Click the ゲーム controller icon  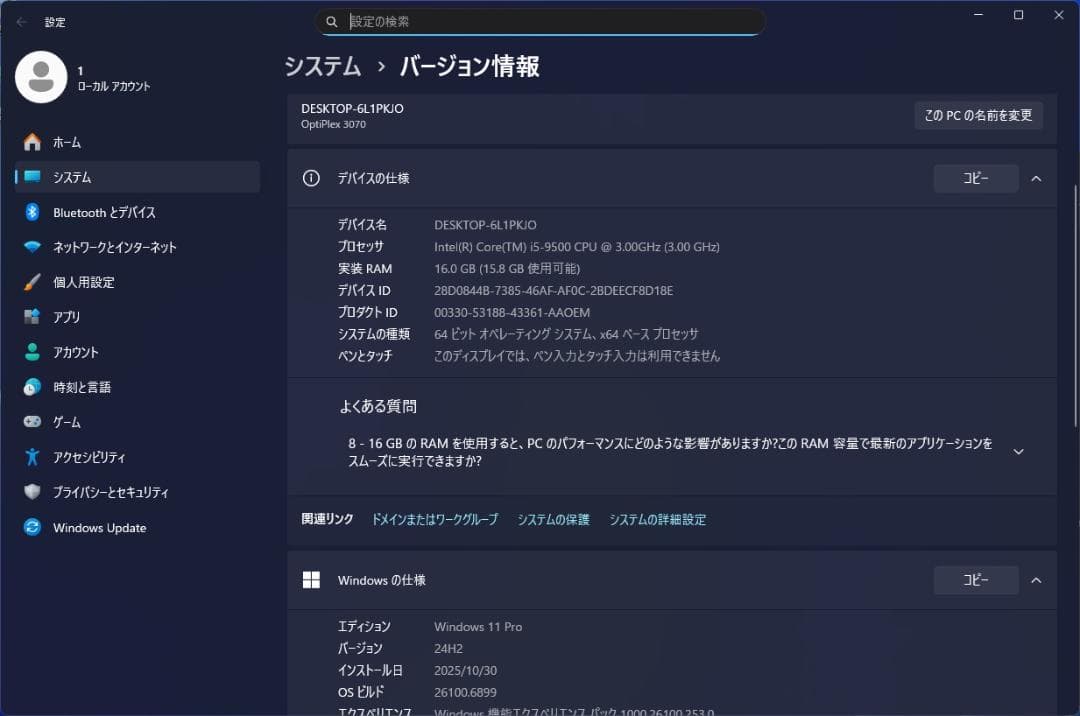(30, 422)
